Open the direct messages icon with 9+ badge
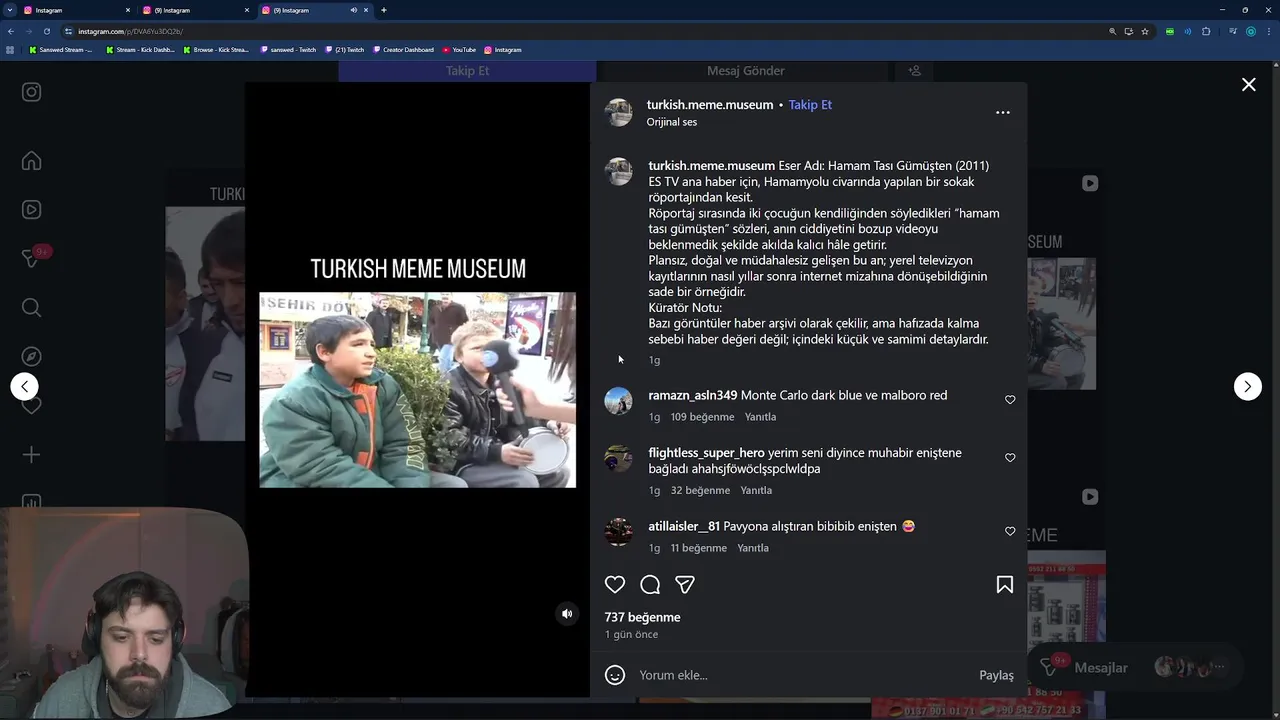The image size is (1280, 720). [x=31, y=258]
